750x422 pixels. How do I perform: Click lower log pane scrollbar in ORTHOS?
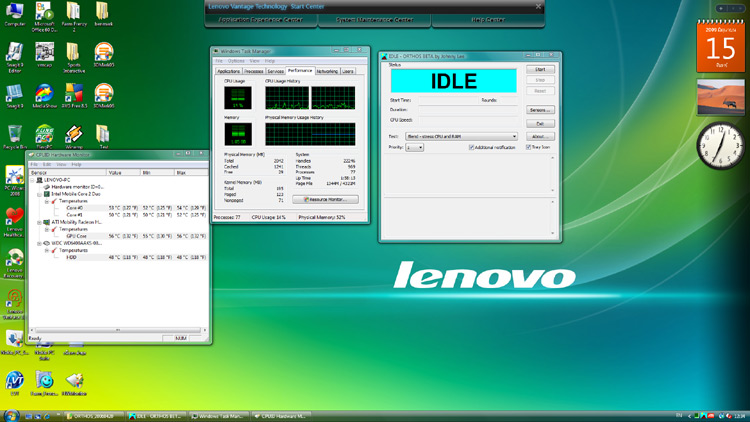[x=553, y=217]
